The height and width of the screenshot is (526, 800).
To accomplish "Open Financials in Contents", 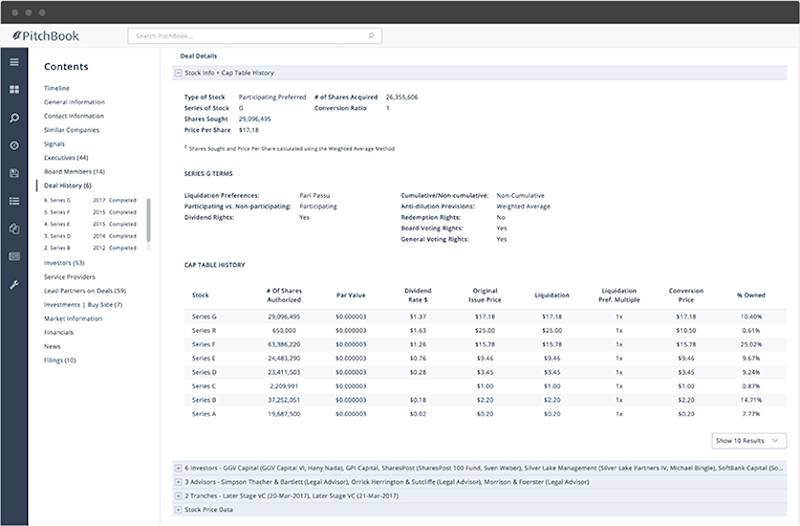I will point(59,332).
